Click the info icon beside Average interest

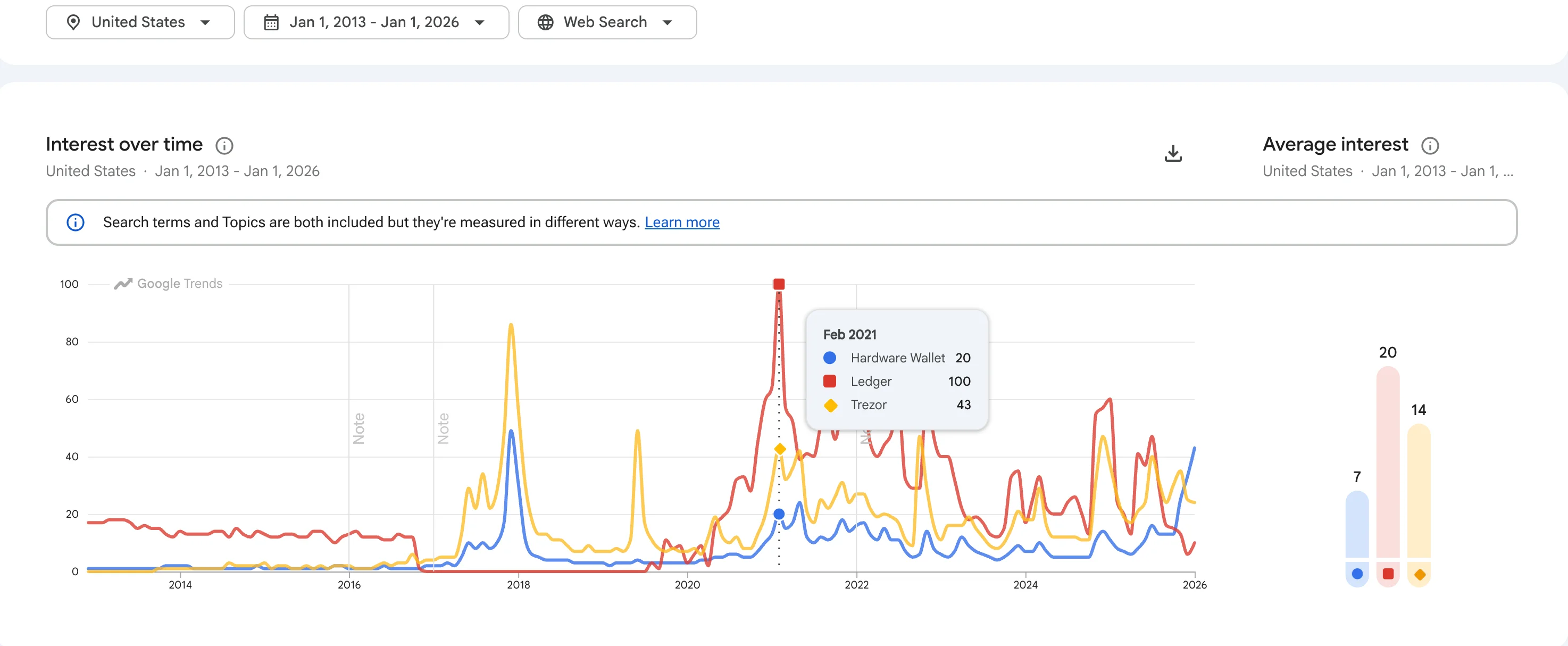pos(1430,145)
